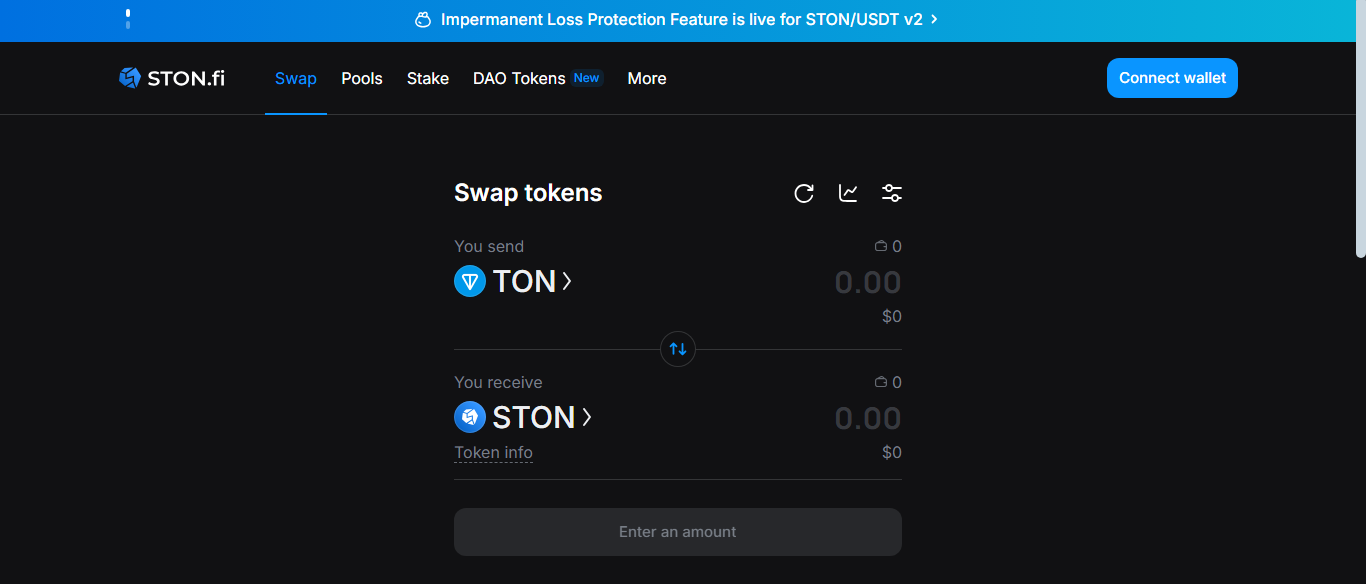
Task: Open the More navigation menu
Action: coord(647,78)
